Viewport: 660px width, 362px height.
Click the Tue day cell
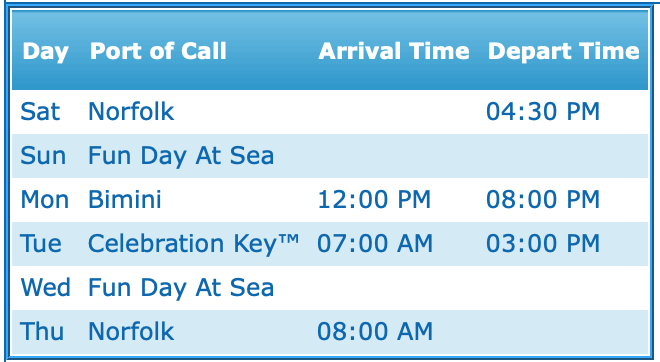coord(40,243)
